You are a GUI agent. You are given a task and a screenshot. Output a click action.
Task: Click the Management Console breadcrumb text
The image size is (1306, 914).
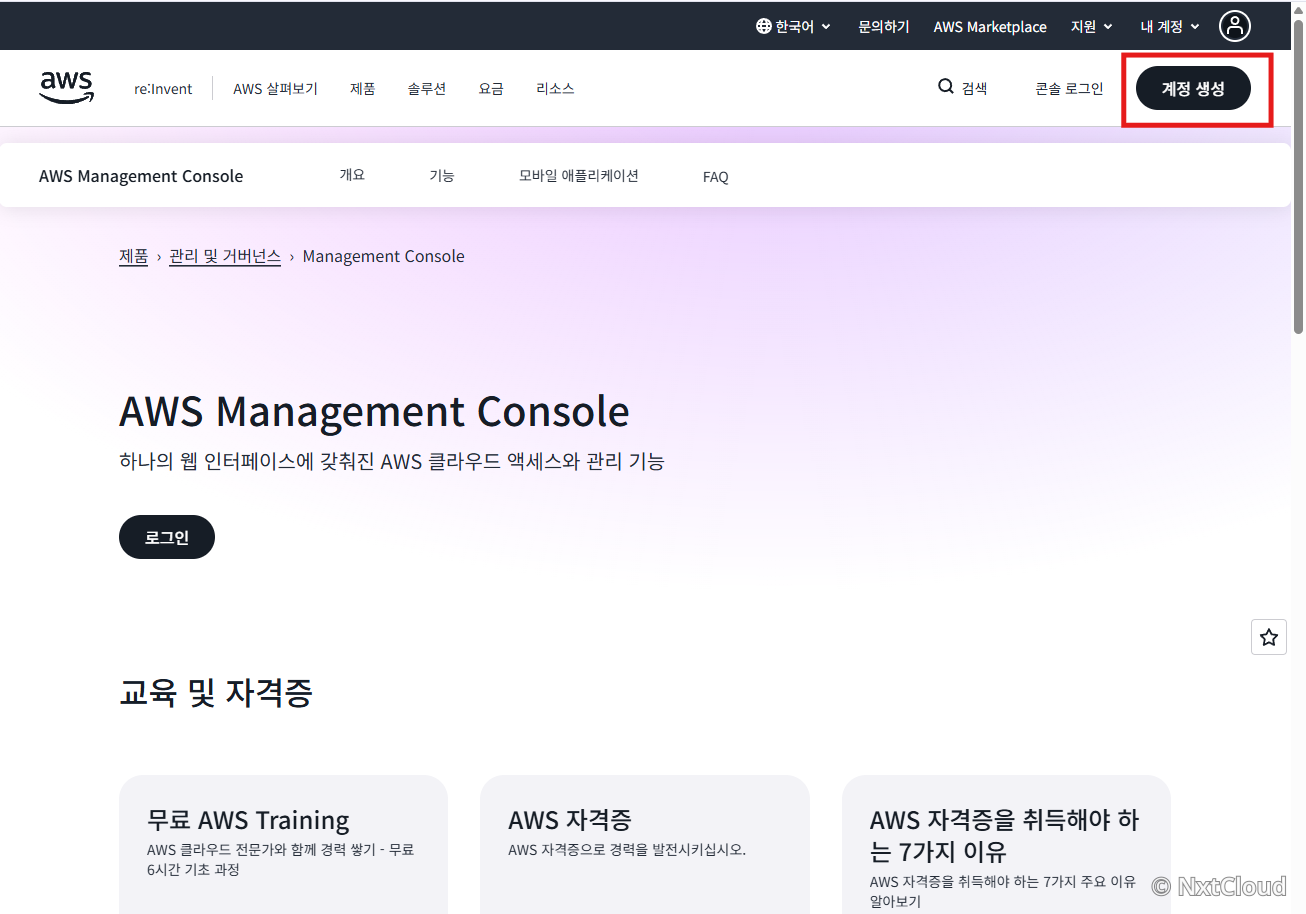point(384,257)
